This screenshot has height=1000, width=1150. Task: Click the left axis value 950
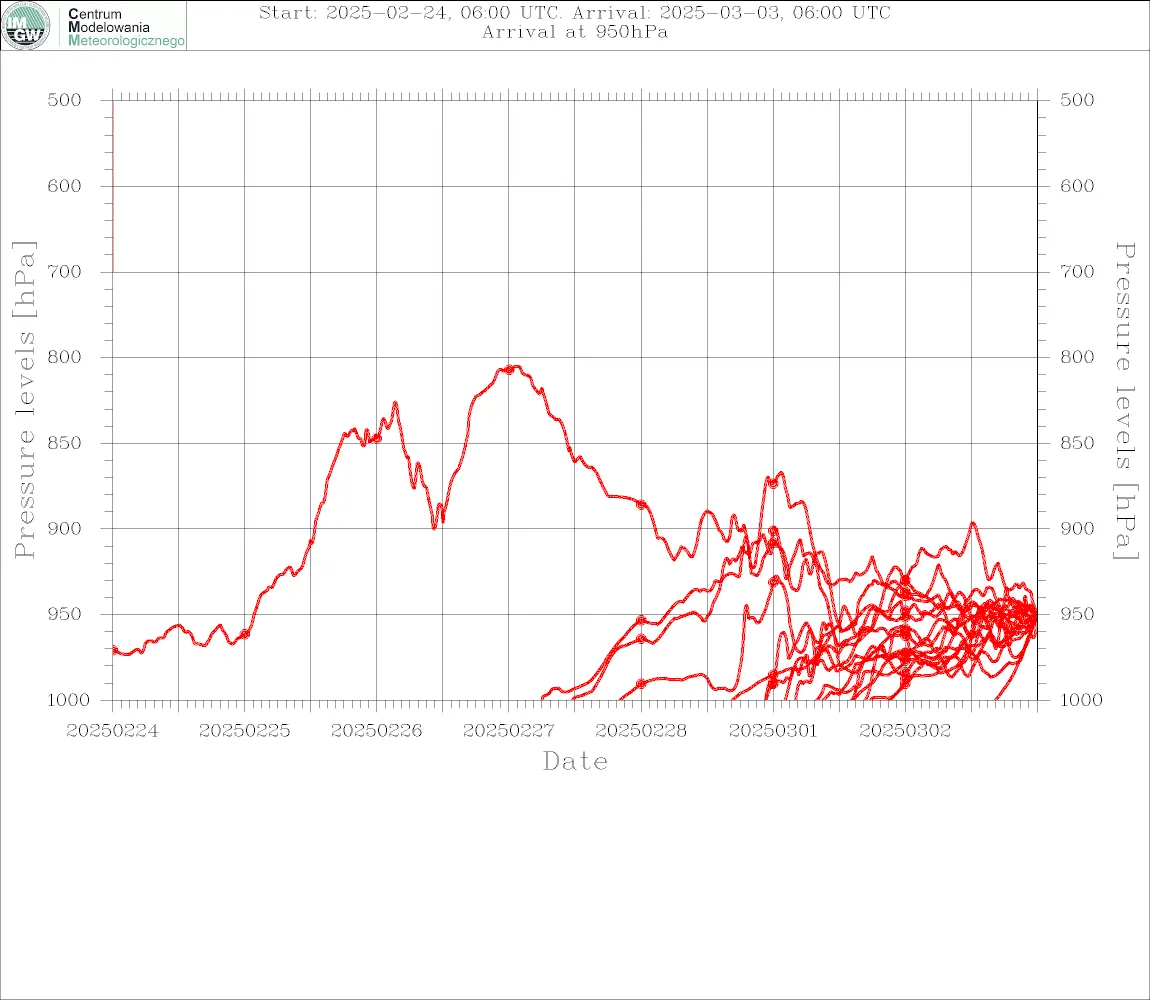pos(65,614)
